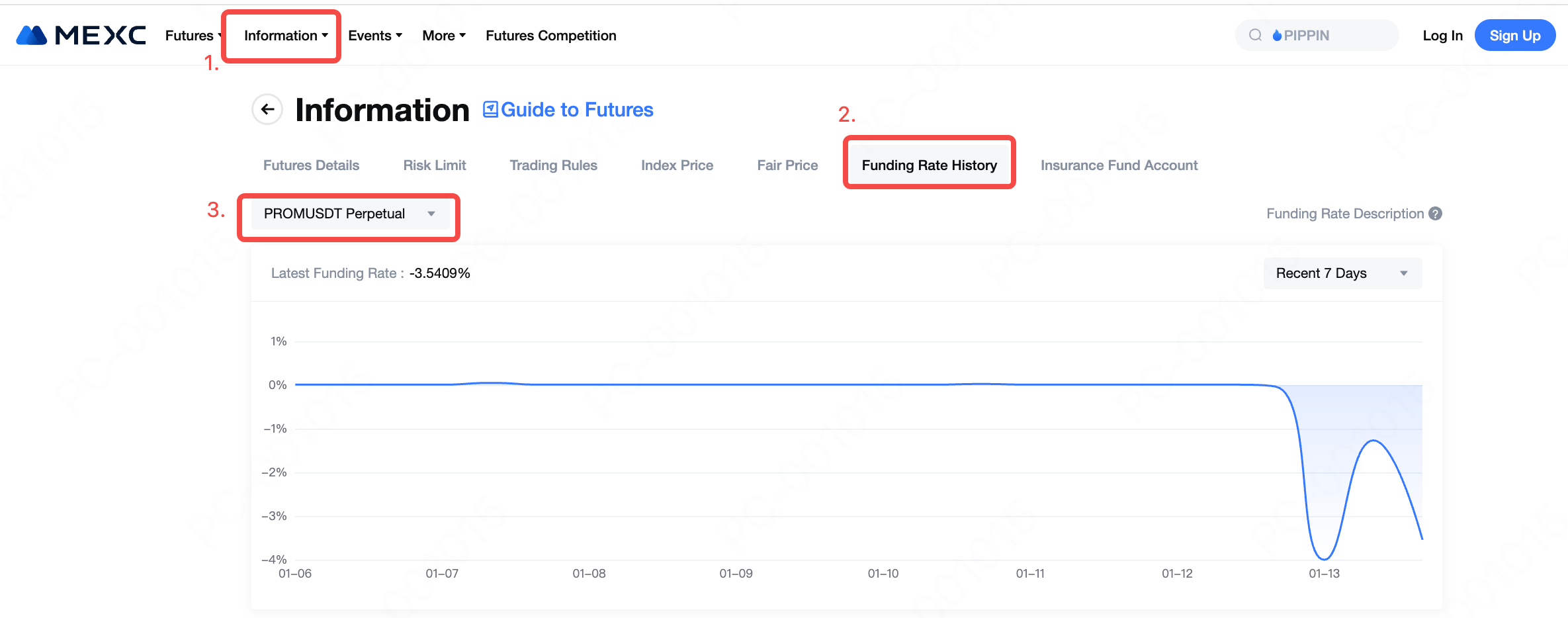Click the Log In link
The image size is (1568, 618).
click(1442, 36)
